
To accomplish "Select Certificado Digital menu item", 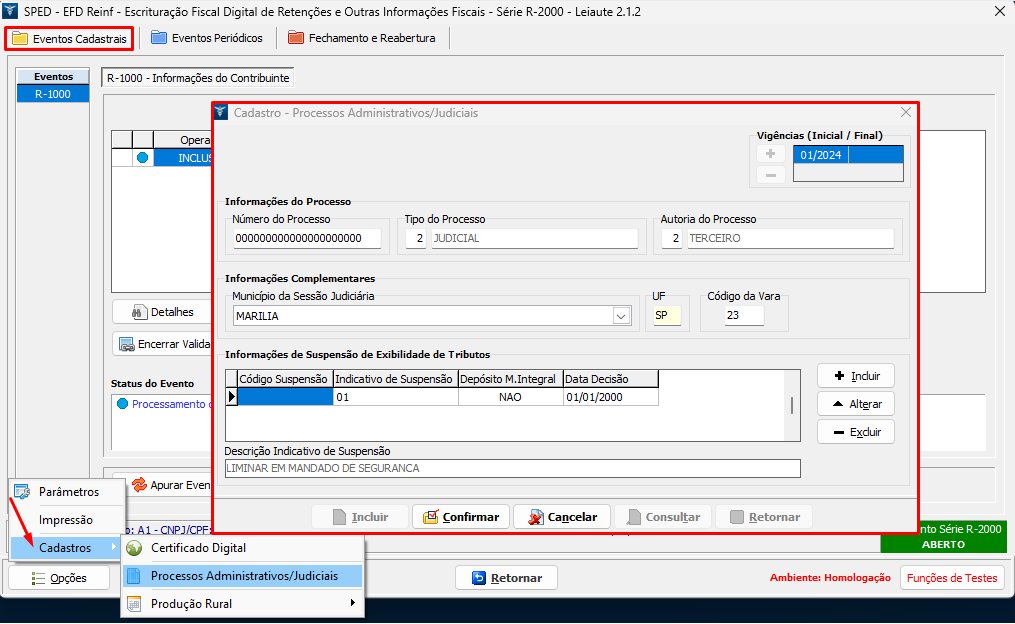I will point(198,548).
